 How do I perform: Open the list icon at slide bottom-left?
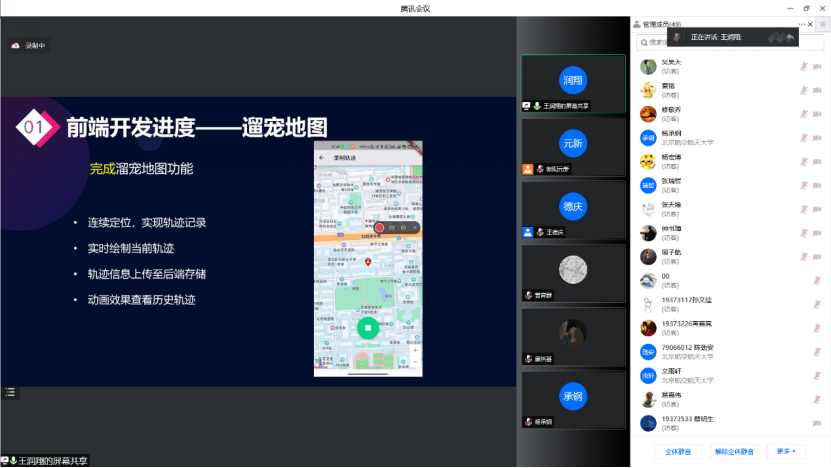pos(9,391)
